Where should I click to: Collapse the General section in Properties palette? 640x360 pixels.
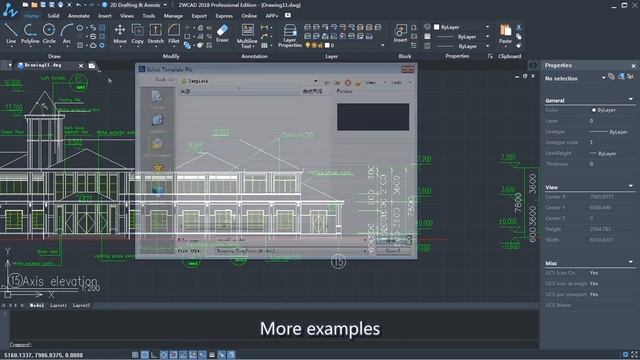click(x=631, y=99)
